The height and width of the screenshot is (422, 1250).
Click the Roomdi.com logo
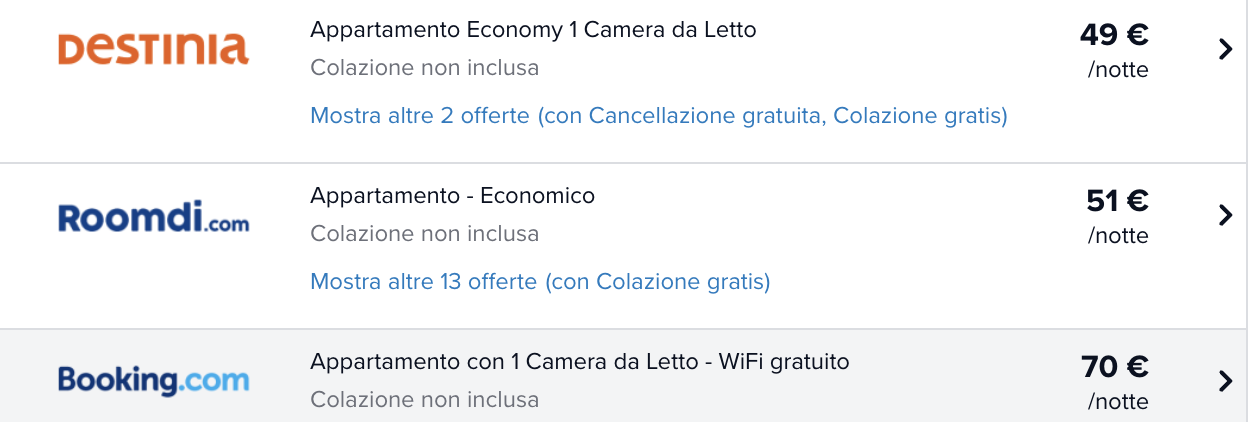(x=153, y=217)
